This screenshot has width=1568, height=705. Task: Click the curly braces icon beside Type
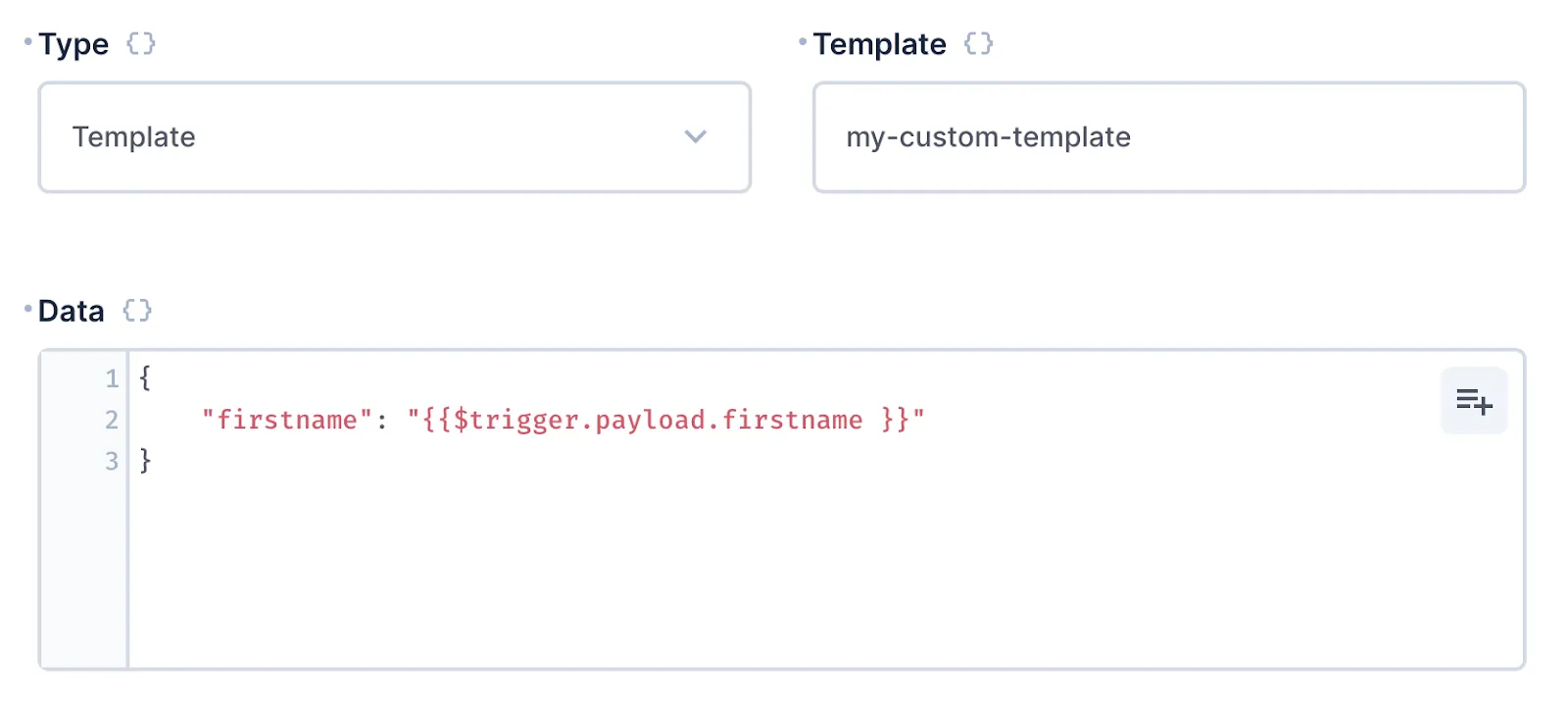[x=141, y=44]
